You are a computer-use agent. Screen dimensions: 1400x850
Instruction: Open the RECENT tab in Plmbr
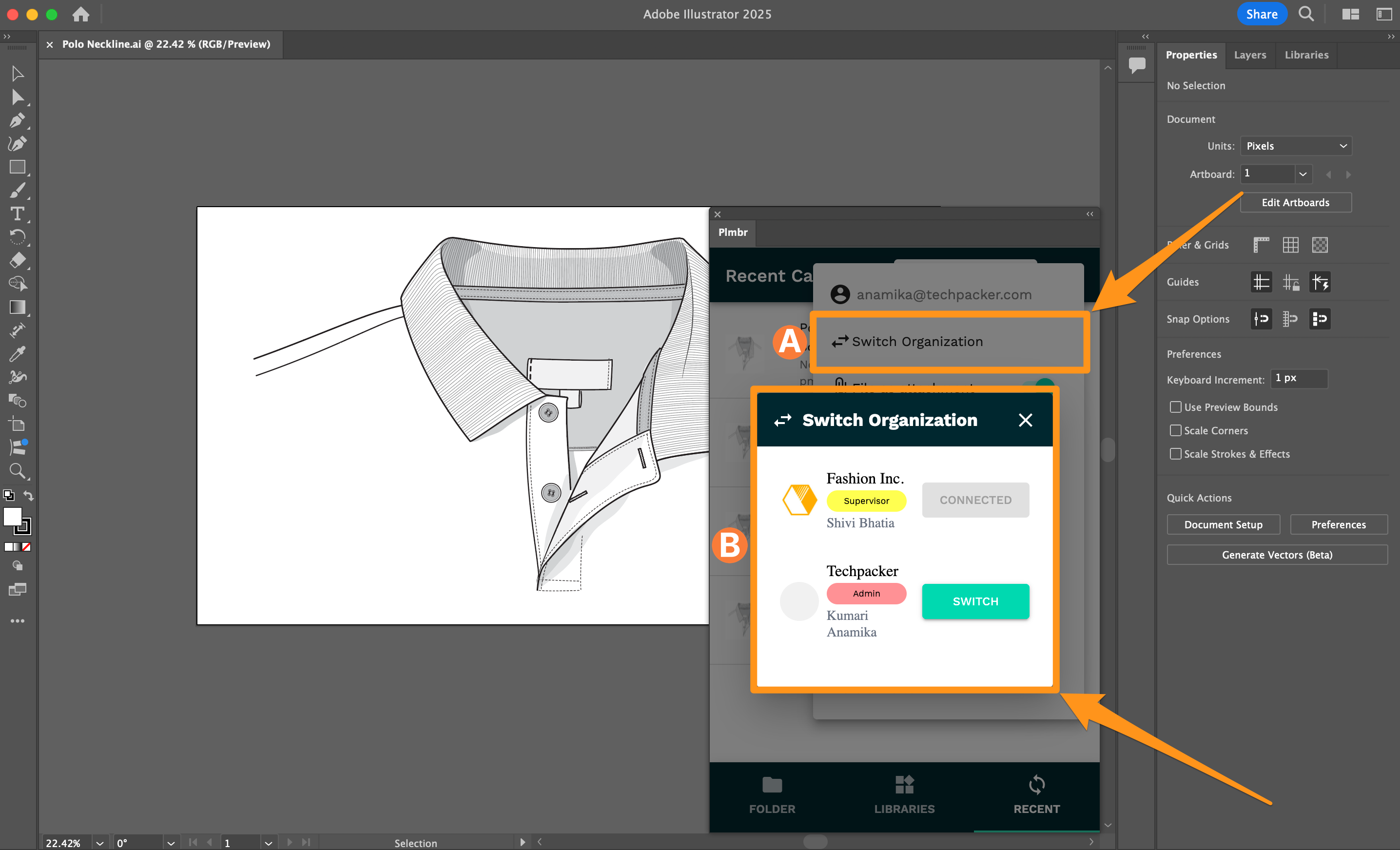coord(1036,795)
